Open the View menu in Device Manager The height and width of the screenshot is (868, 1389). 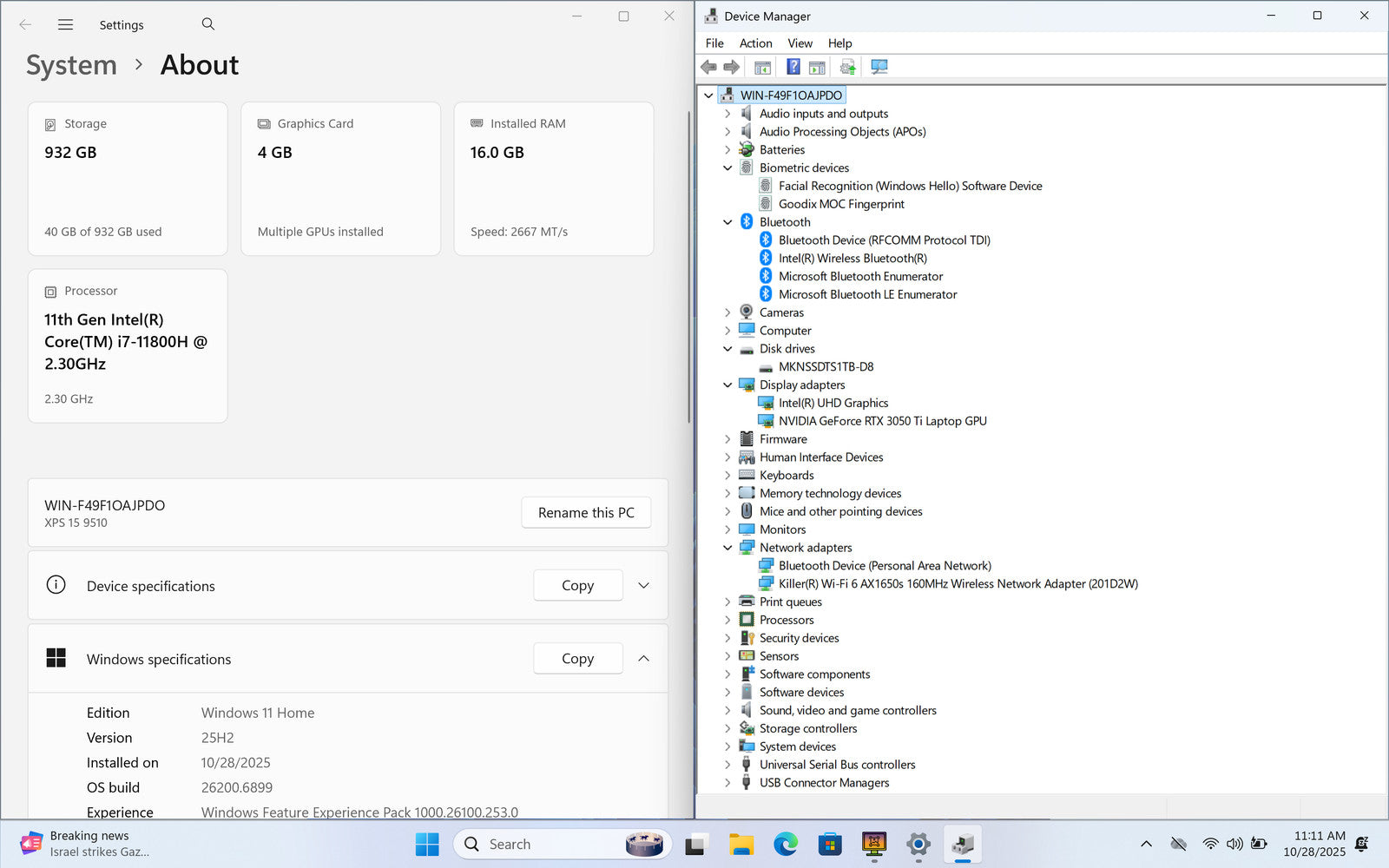pos(800,43)
